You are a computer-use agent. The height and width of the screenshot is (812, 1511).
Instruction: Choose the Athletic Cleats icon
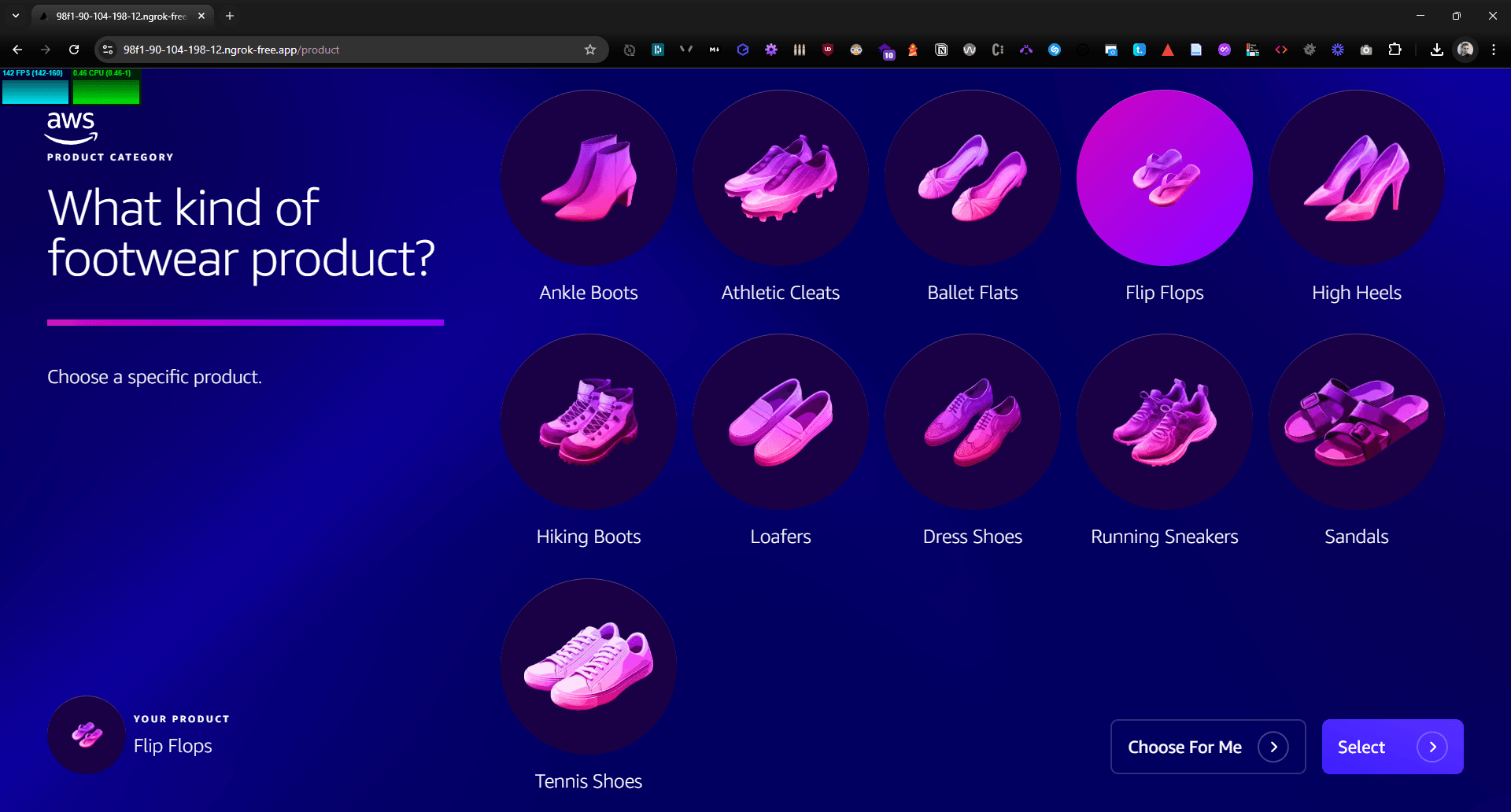point(780,178)
